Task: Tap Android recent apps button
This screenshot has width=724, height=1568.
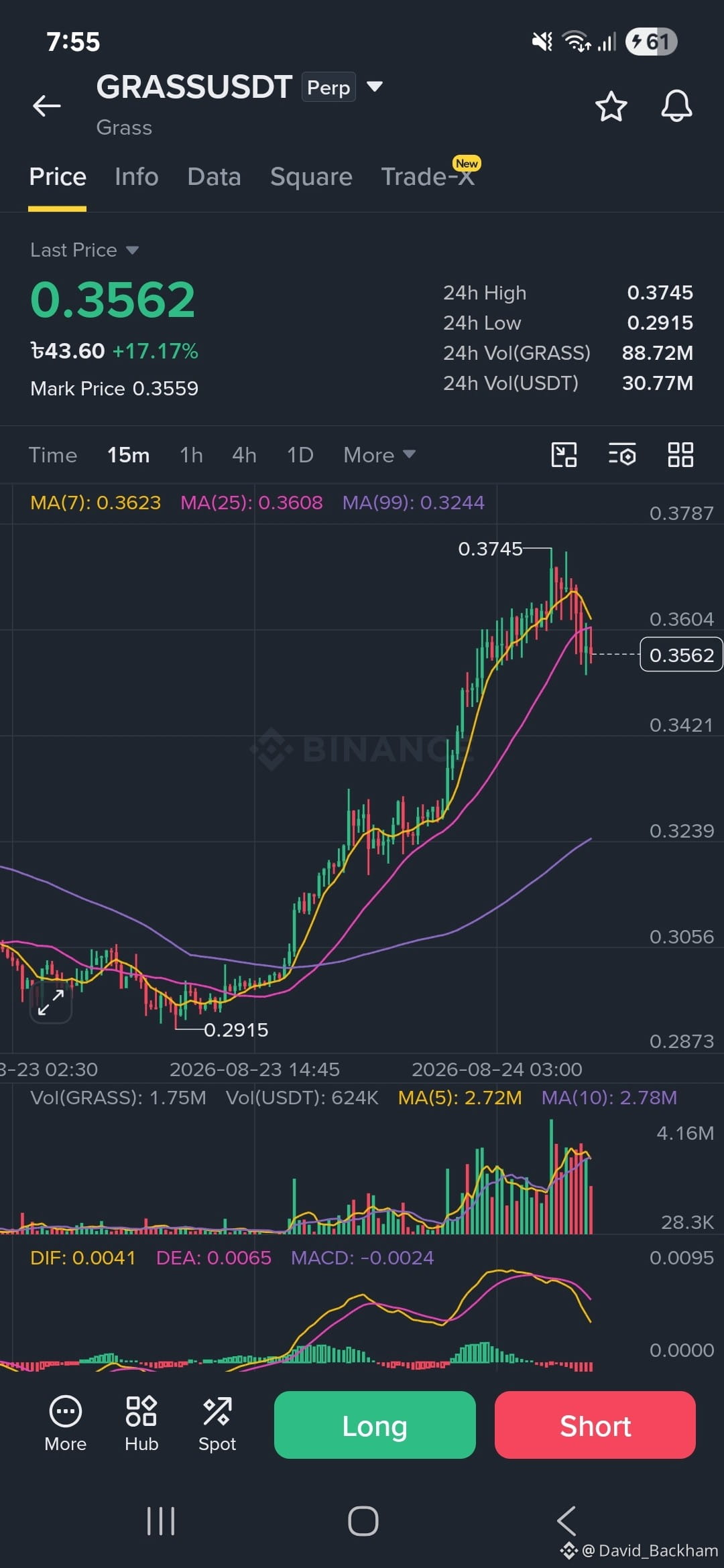Action: pyautogui.click(x=161, y=1521)
